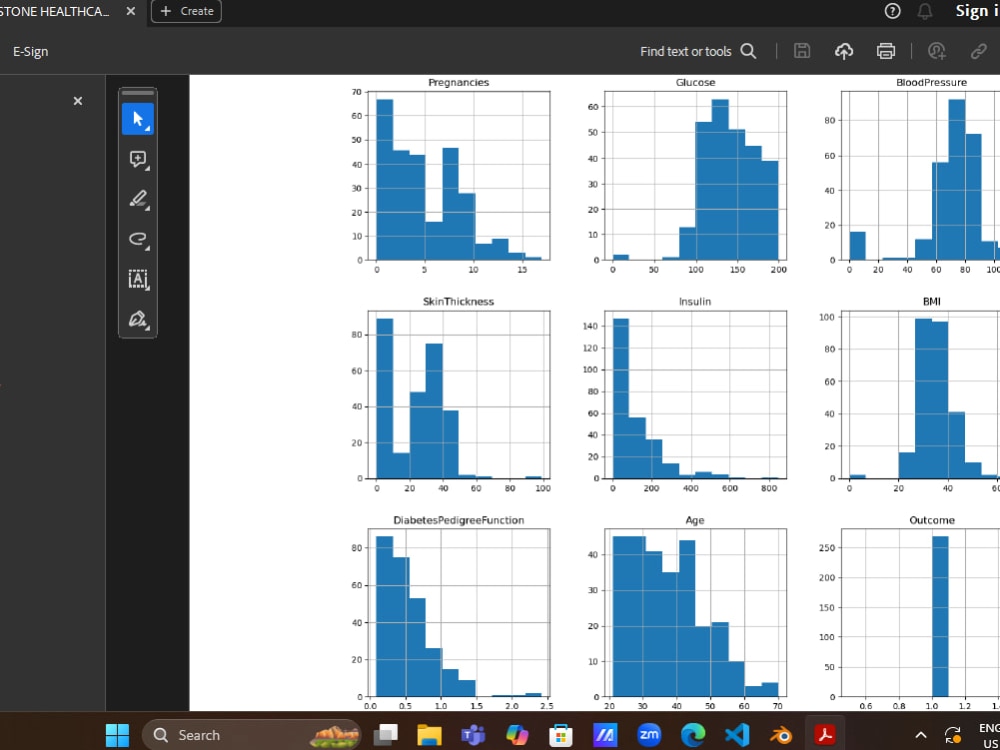This screenshot has width=1000, height=750.
Task: Open the purple stylized M taskbar app
Action: (x=605, y=735)
